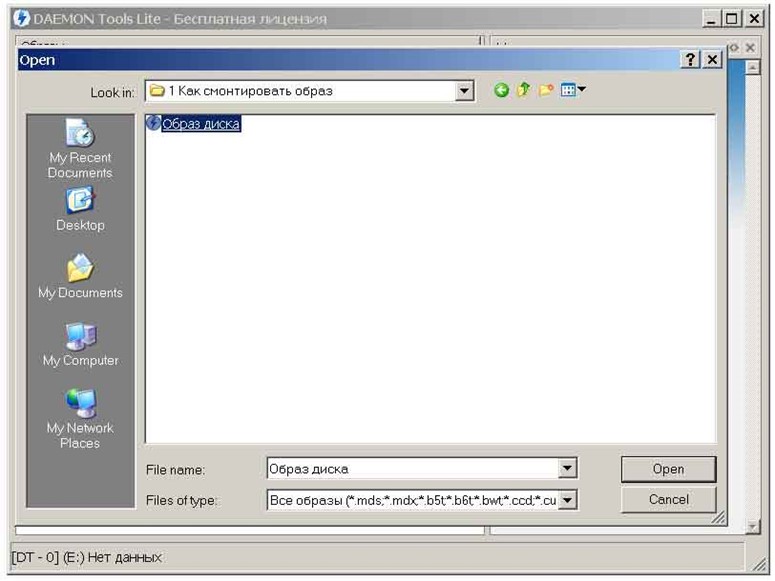Screen dimensions: 775x581
Task: Open My Network Places location
Action: (x=80, y=419)
